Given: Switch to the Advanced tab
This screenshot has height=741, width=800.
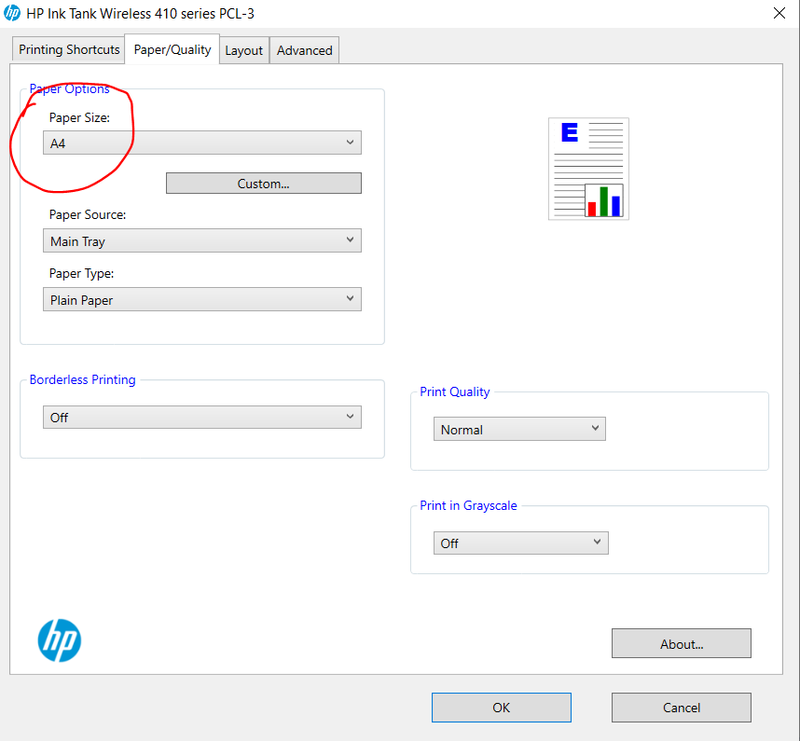Looking at the screenshot, I should point(304,49).
